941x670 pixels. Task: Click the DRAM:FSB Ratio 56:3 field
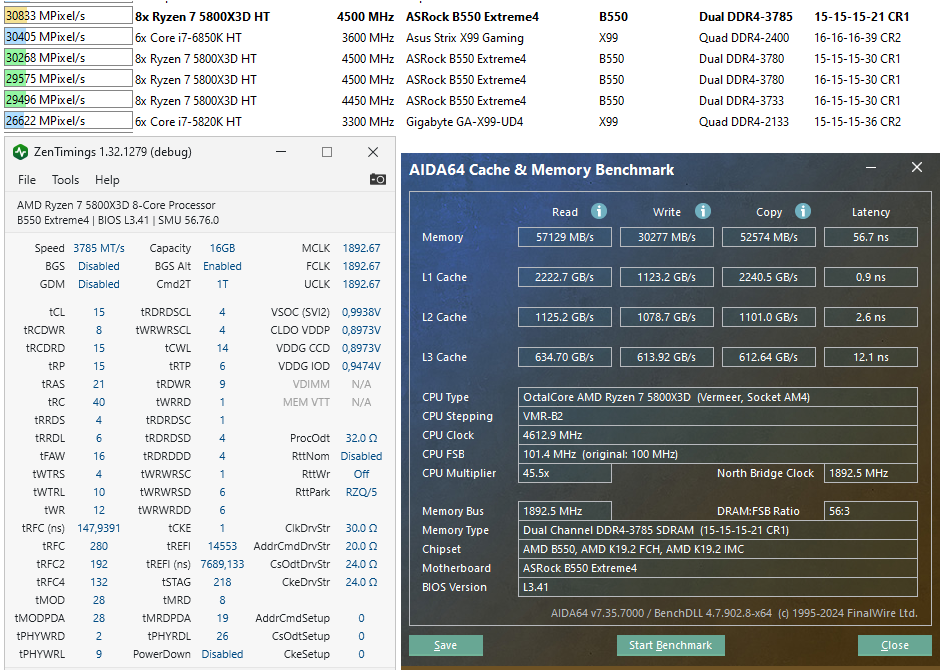[871, 511]
